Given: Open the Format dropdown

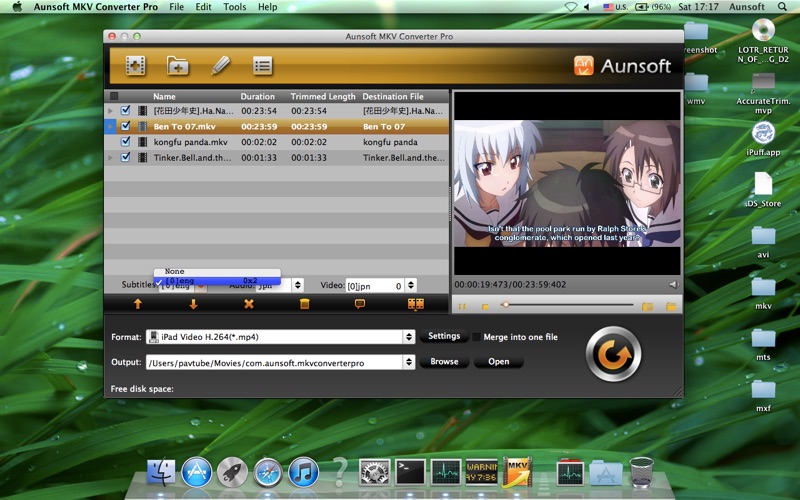Looking at the screenshot, I should coord(281,337).
